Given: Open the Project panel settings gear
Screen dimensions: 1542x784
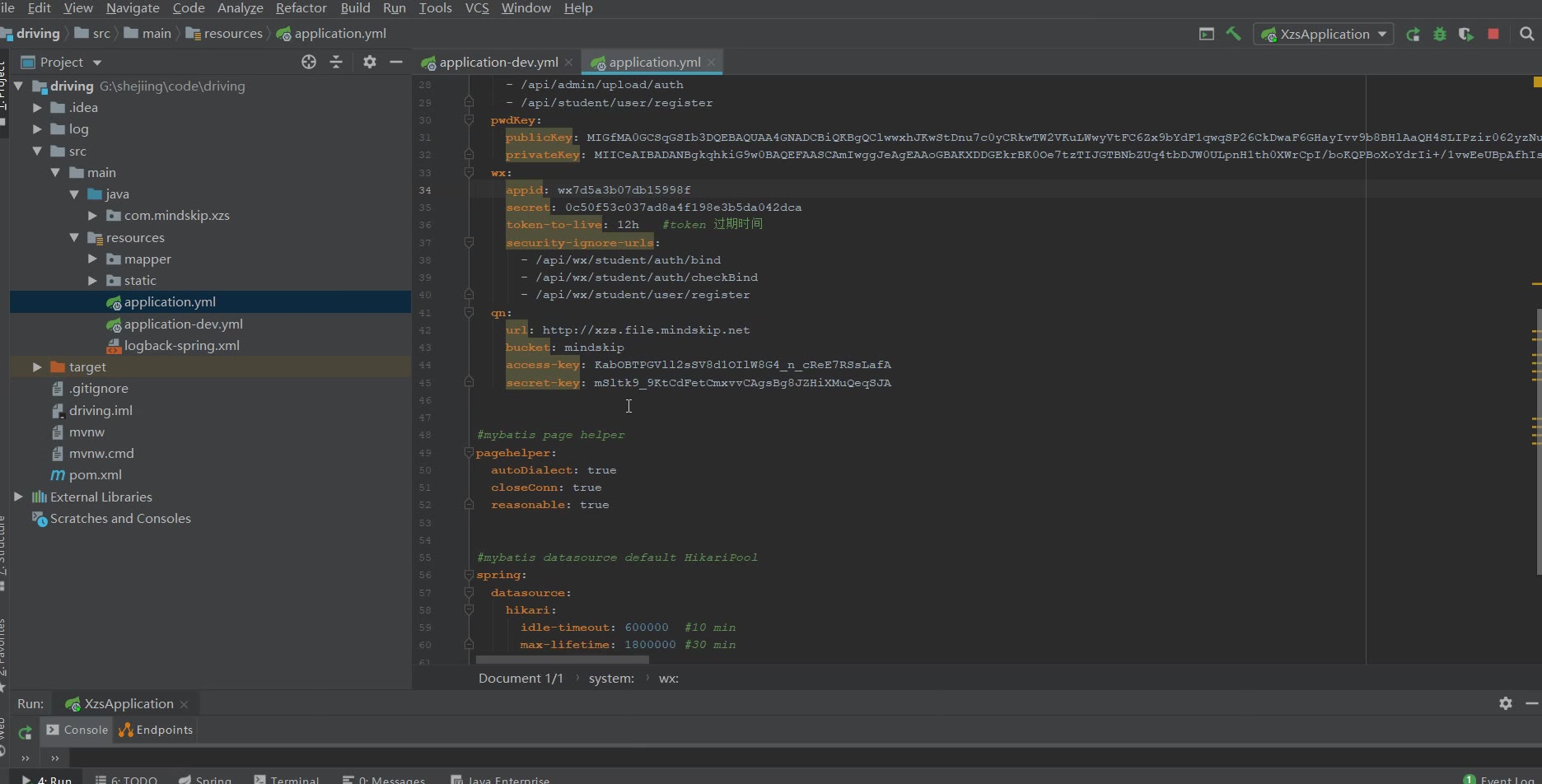Looking at the screenshot, I should pyautogui.click(x=370, y=62).
